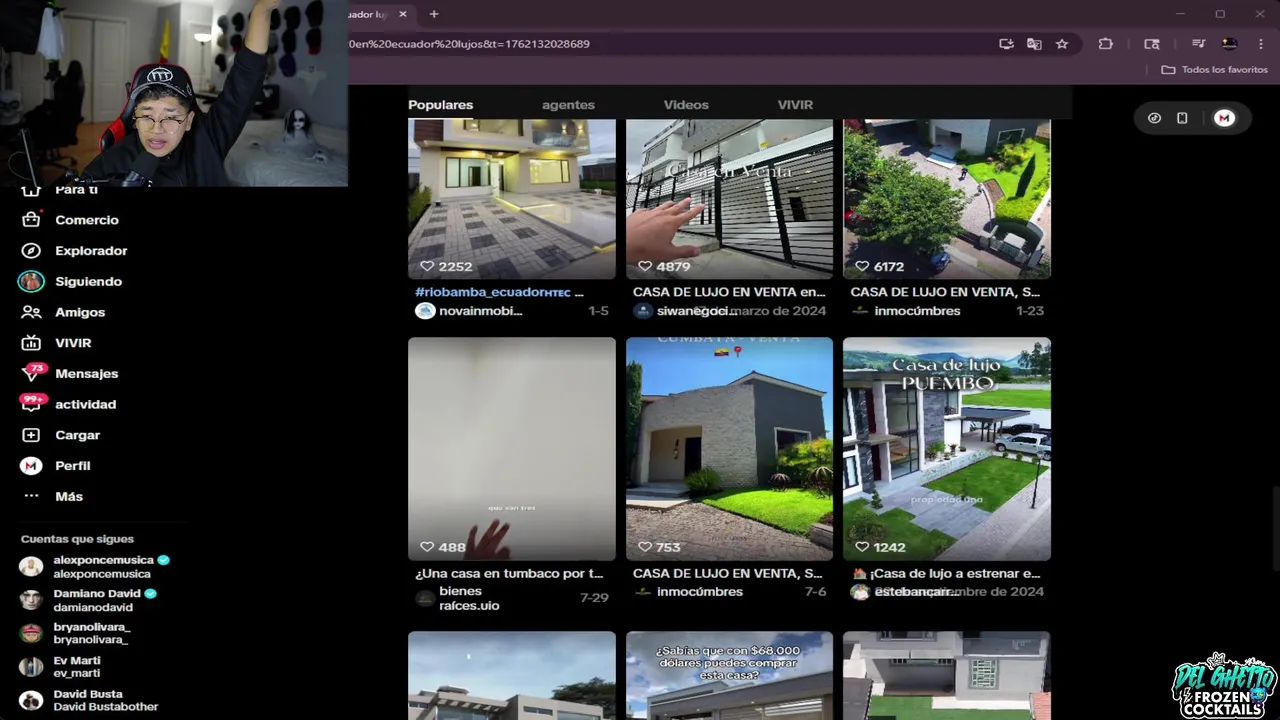Open the Amigos people icon
Image resolution: width=1280 pixels, height=720 pixels.
click(31, 312)
